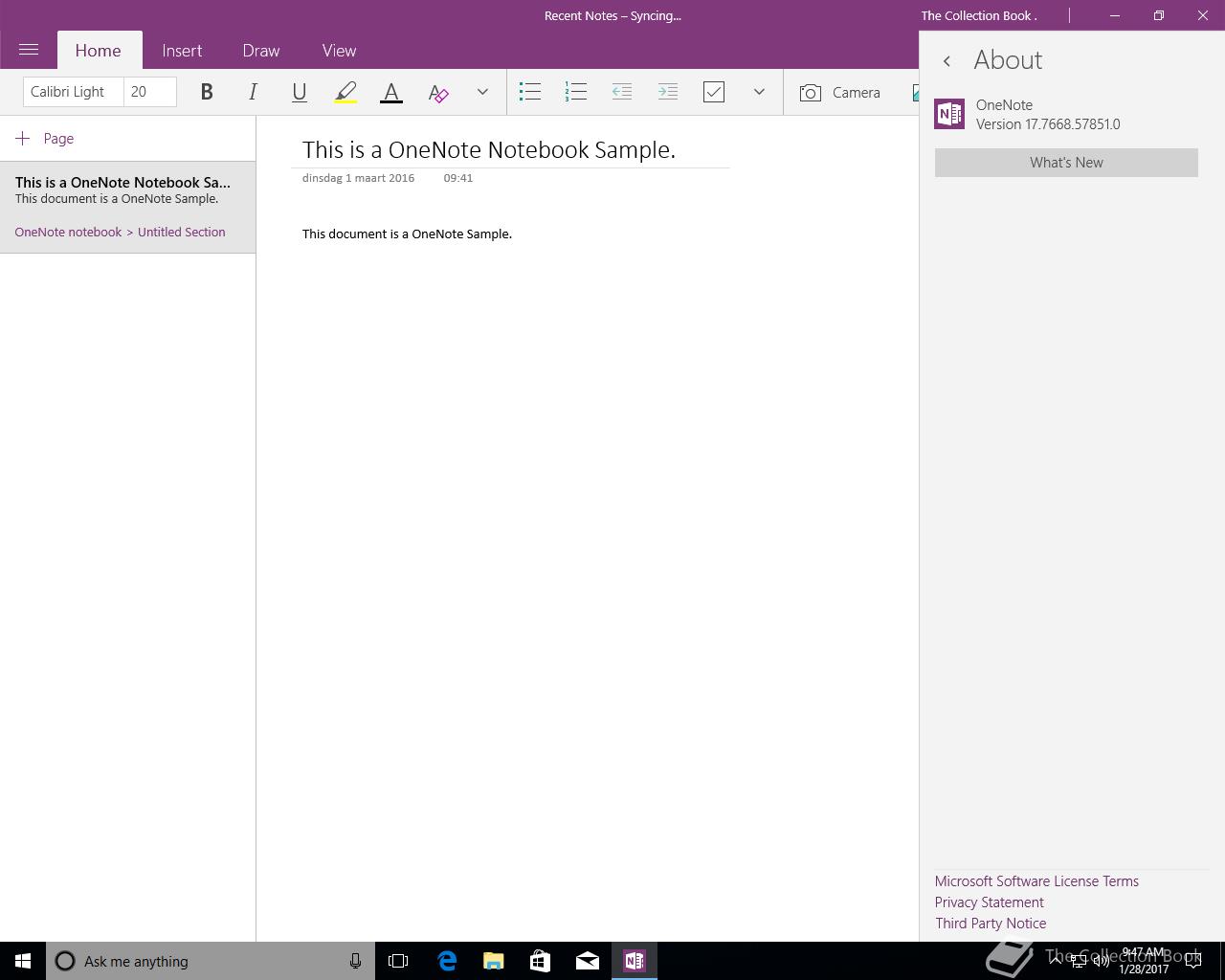Insert a numbered list

[575, 92]
